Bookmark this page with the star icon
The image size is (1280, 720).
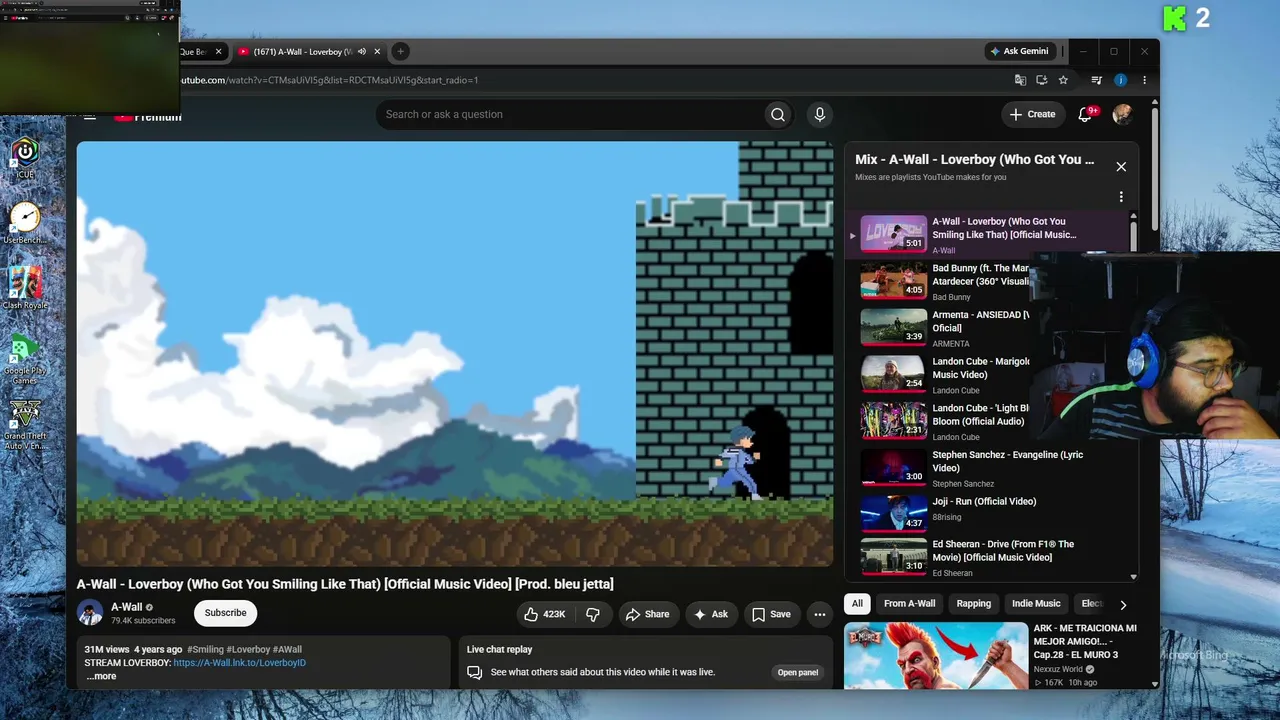[1063, 80]
